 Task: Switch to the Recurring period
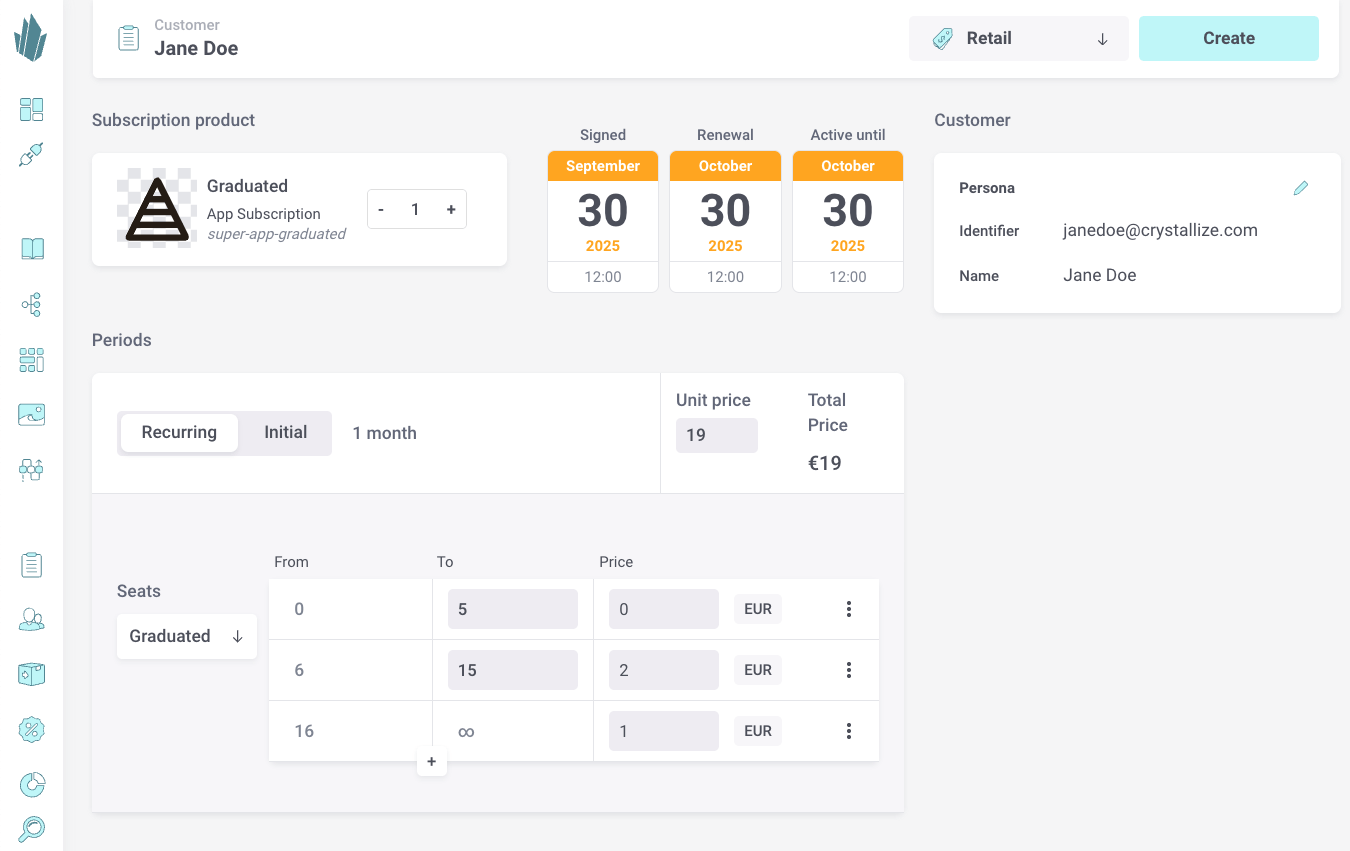click(x=179, y=433)
